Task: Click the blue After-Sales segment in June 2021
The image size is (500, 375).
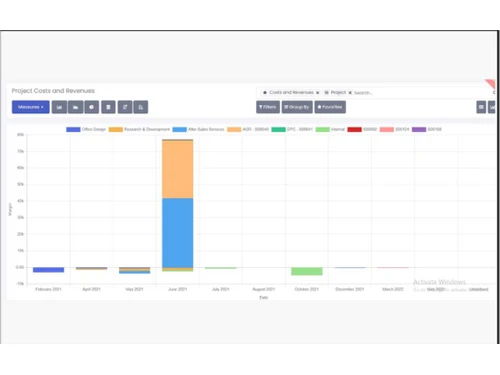Action: coord(178,233)
